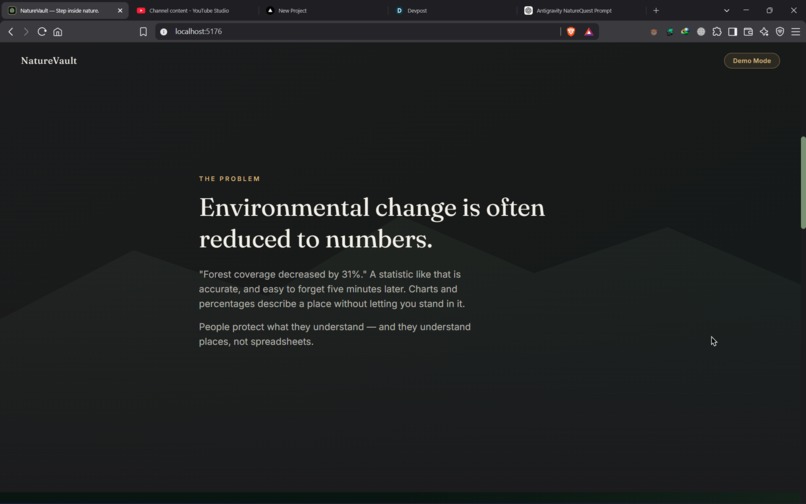Expand the tab search dropdown chevron

(726, 10)
